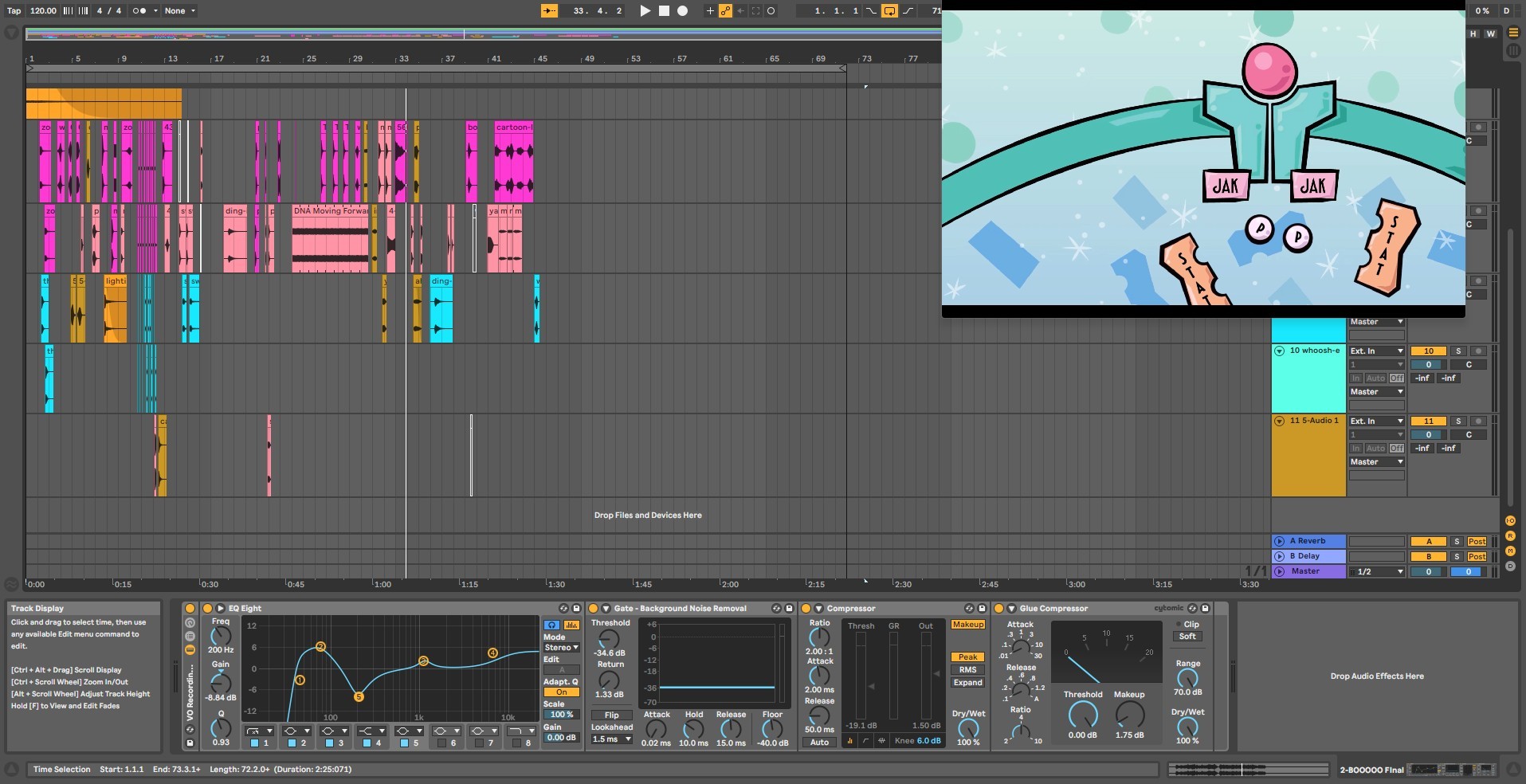
Task: Enable the transport Loop switch icon
Action: (889, 11)
